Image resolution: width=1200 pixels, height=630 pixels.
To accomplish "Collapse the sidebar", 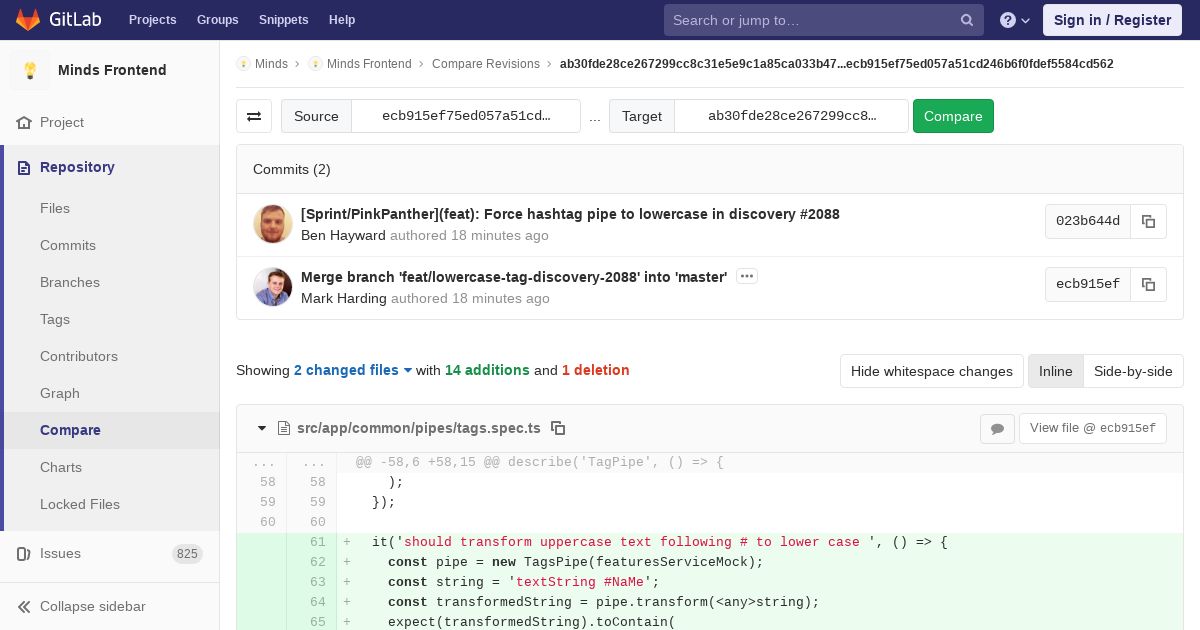I will pos(82,606).
